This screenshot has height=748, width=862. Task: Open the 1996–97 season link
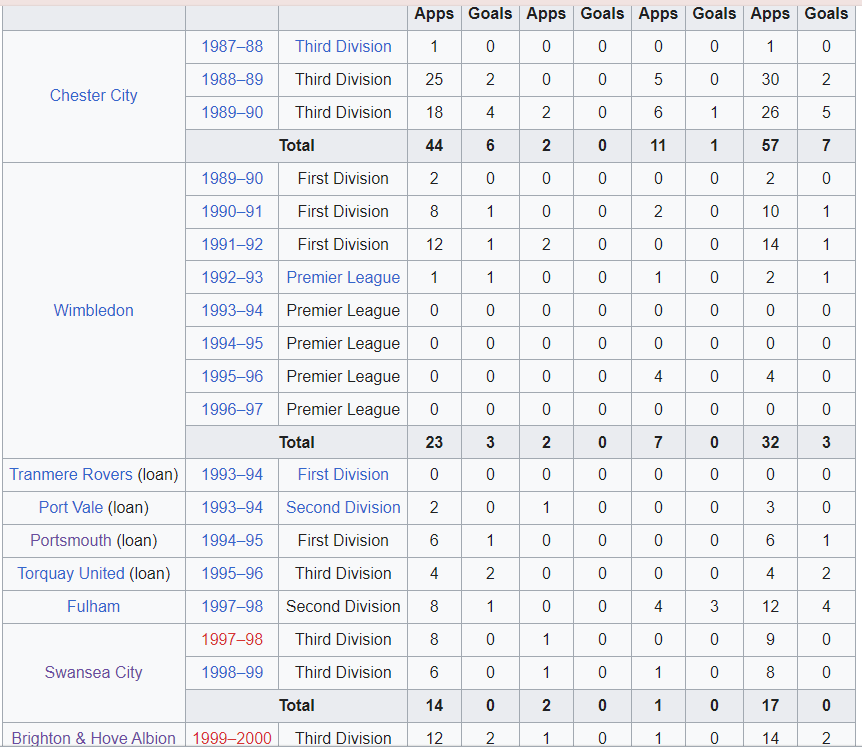coord(232,409)
